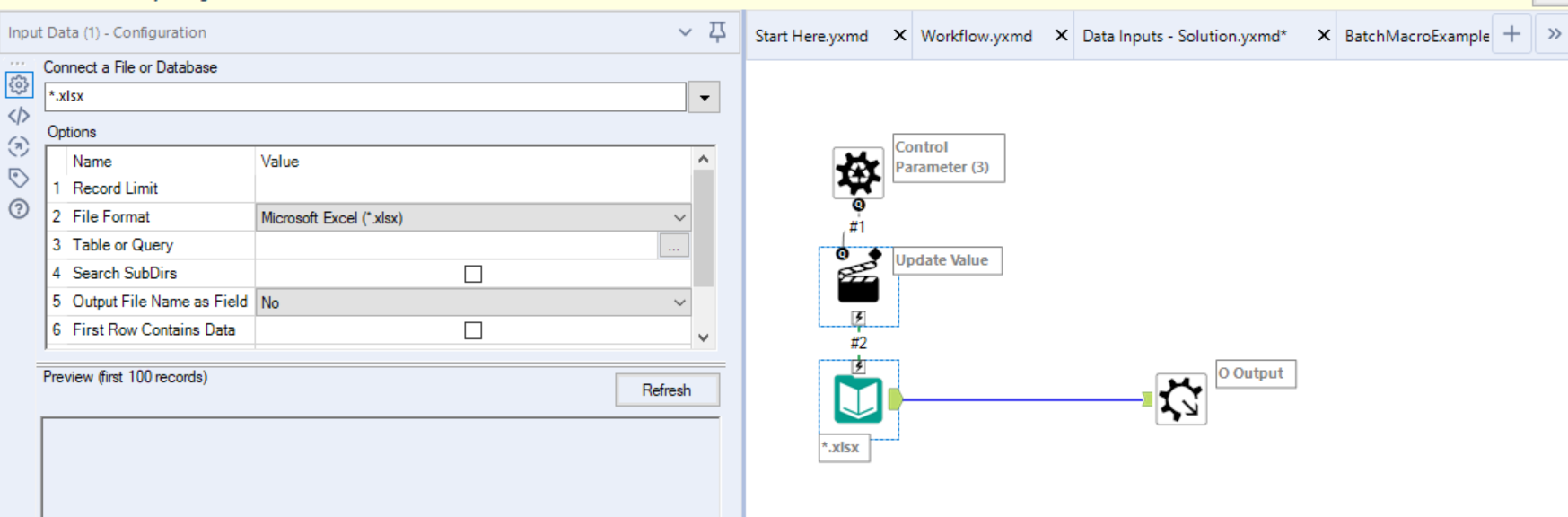Check First Row Contains Data option

pos(473,330)
